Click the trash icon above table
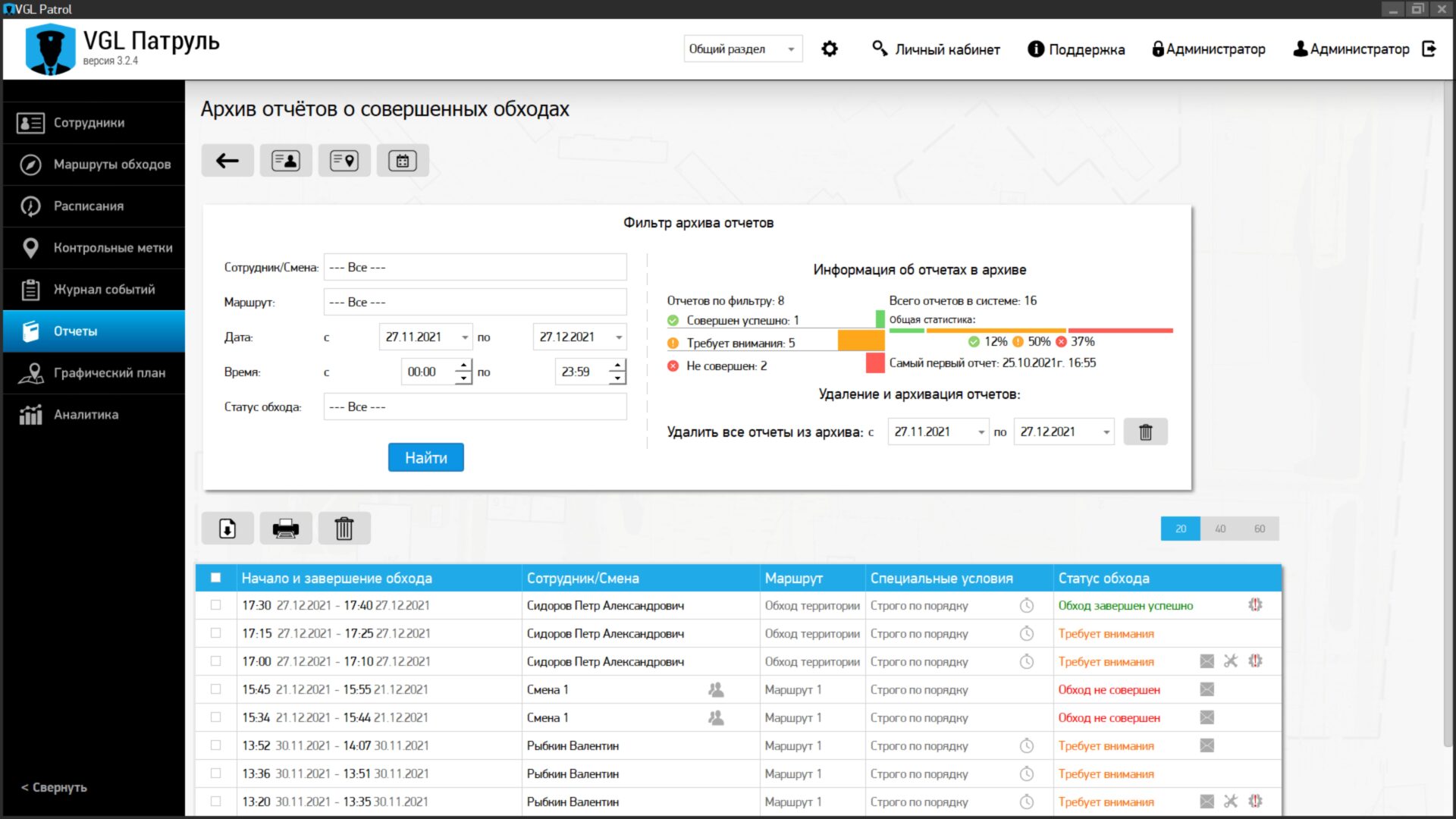The height and width of the screenshot is (819, 1456). coord(344,529)
